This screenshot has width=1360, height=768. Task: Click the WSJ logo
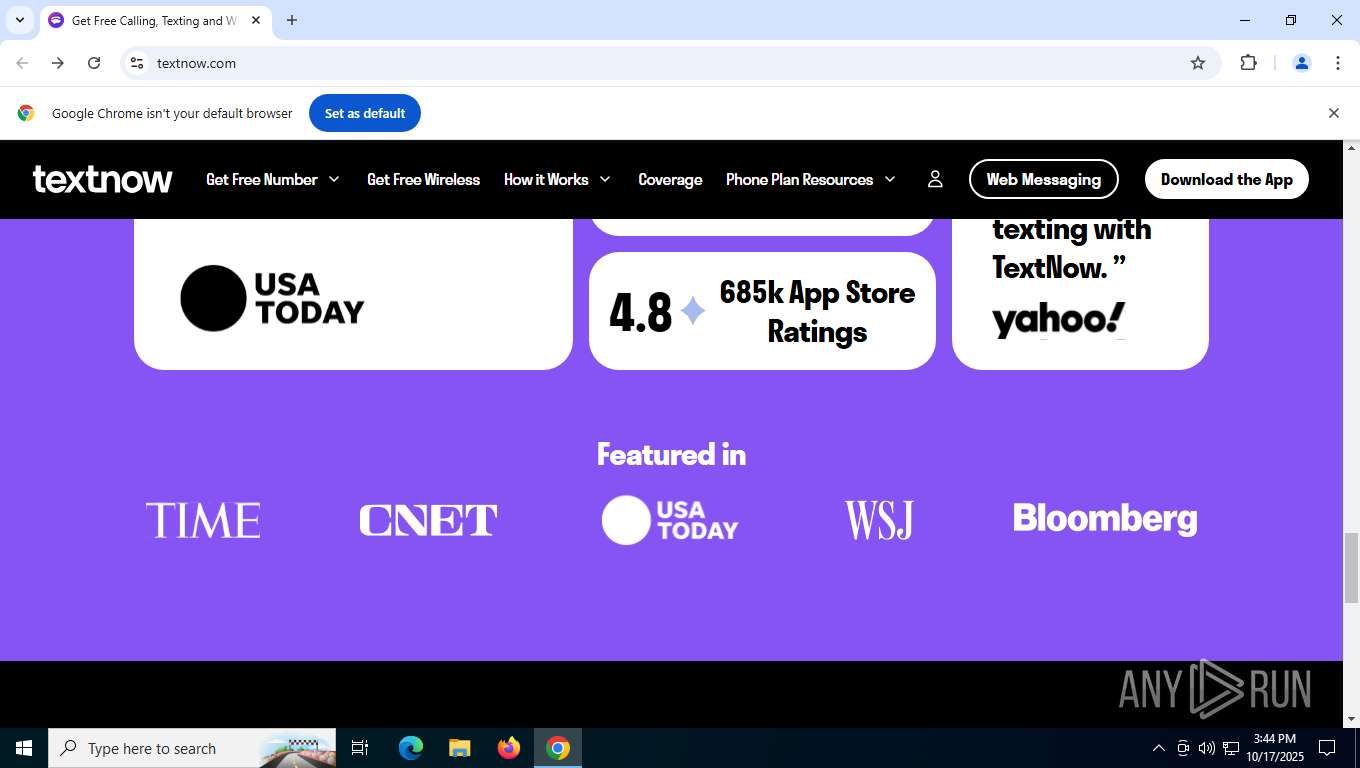[x=879, y=520]
